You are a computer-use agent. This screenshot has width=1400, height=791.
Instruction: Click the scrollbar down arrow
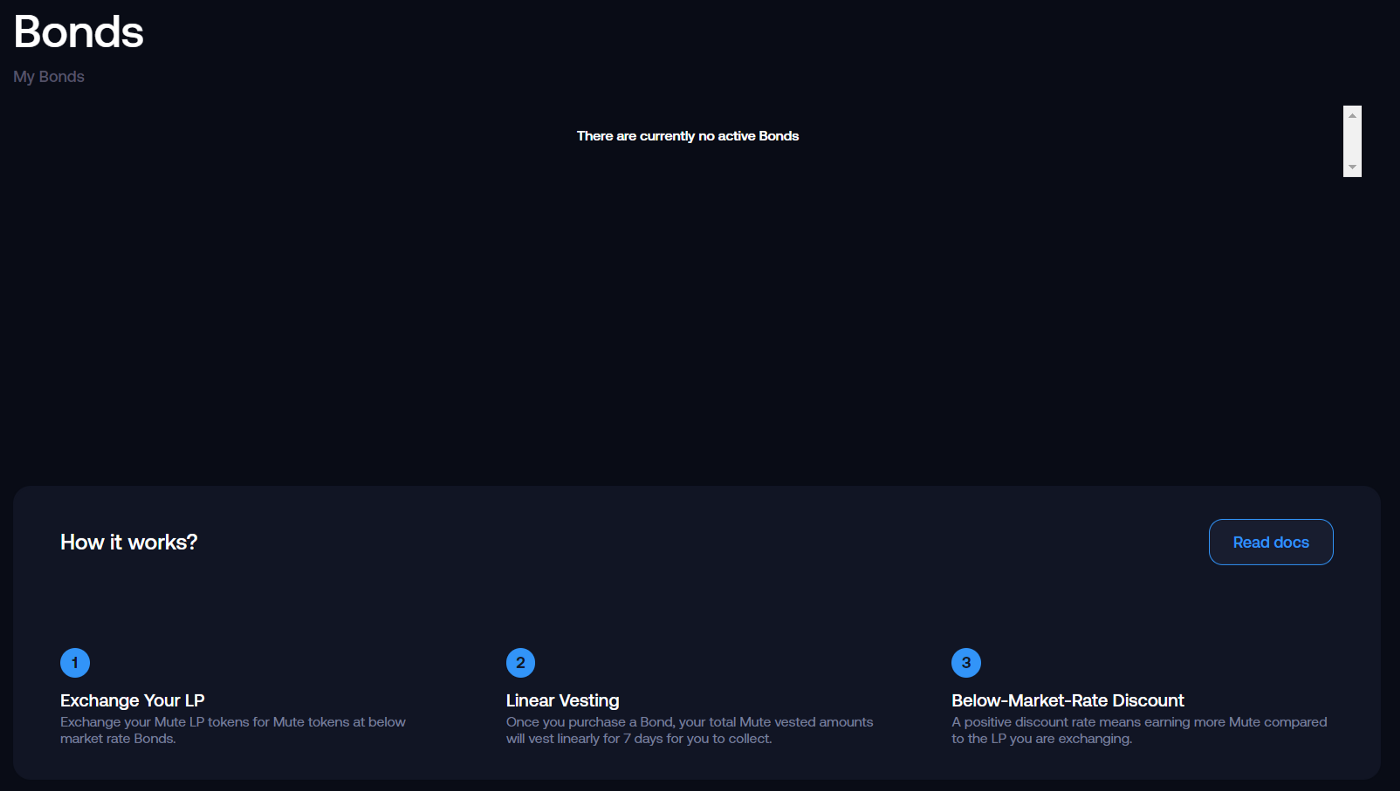(x=1352, y=167)
